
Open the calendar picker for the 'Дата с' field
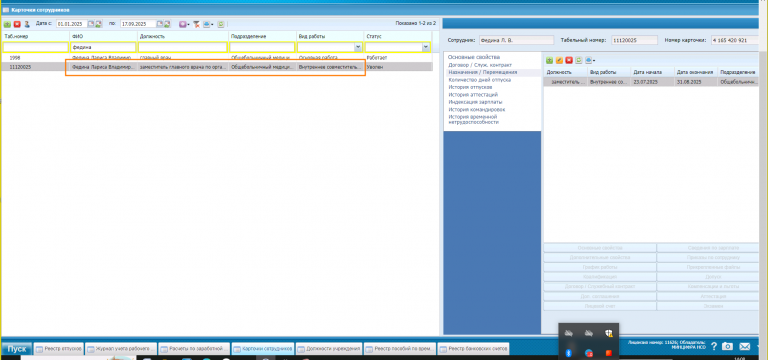[91, 24]
